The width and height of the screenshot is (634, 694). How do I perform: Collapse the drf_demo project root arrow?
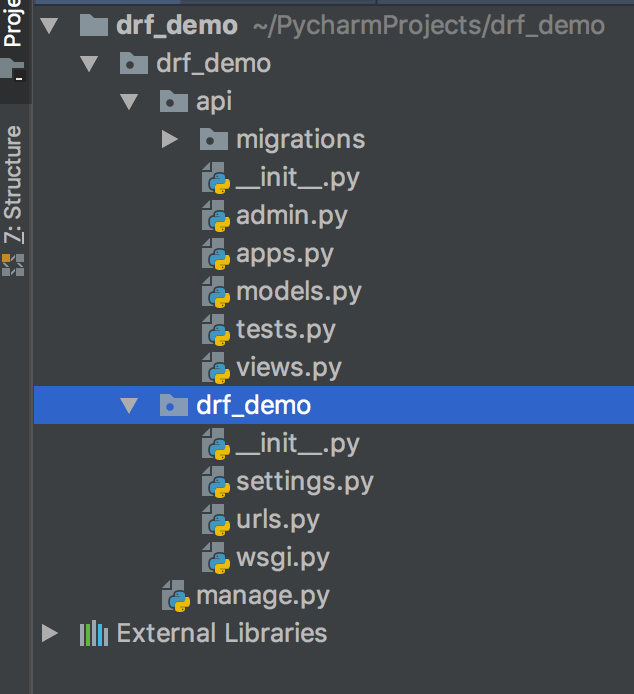(x=49, y=26)
